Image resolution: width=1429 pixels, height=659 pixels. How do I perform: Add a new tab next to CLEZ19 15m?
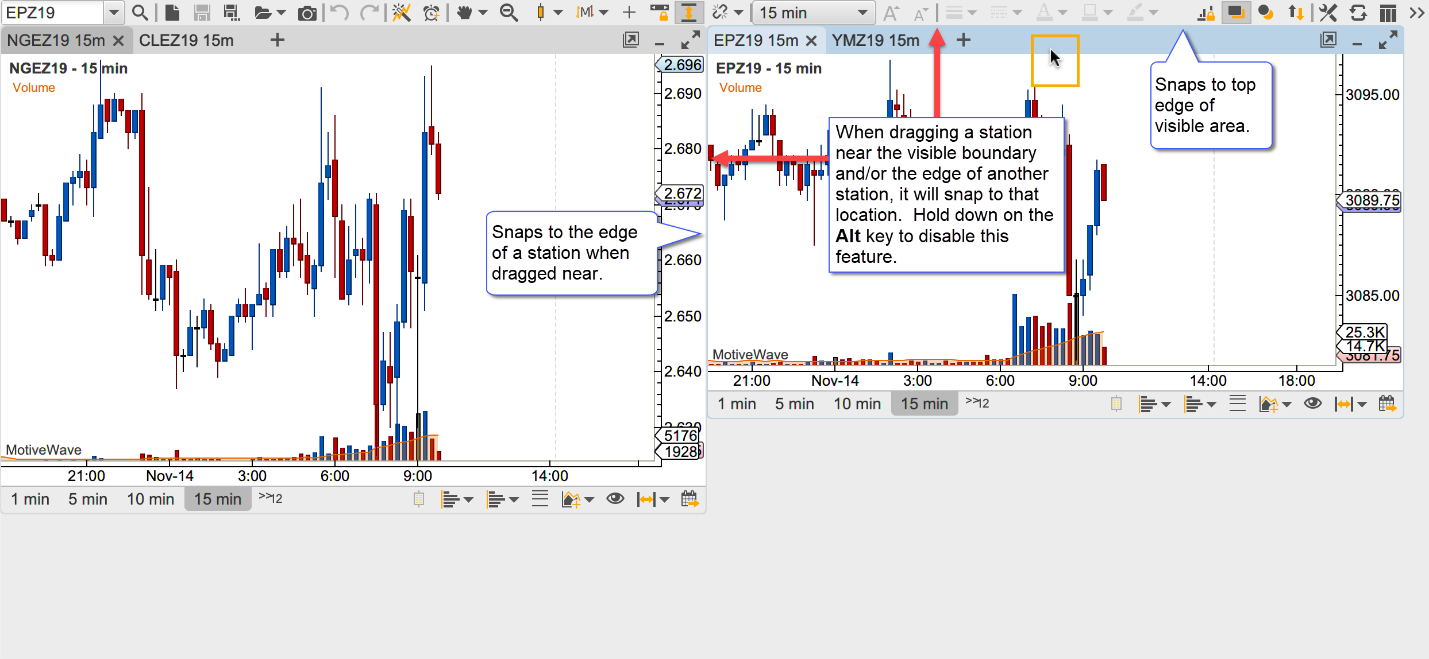tap(277, 40)
